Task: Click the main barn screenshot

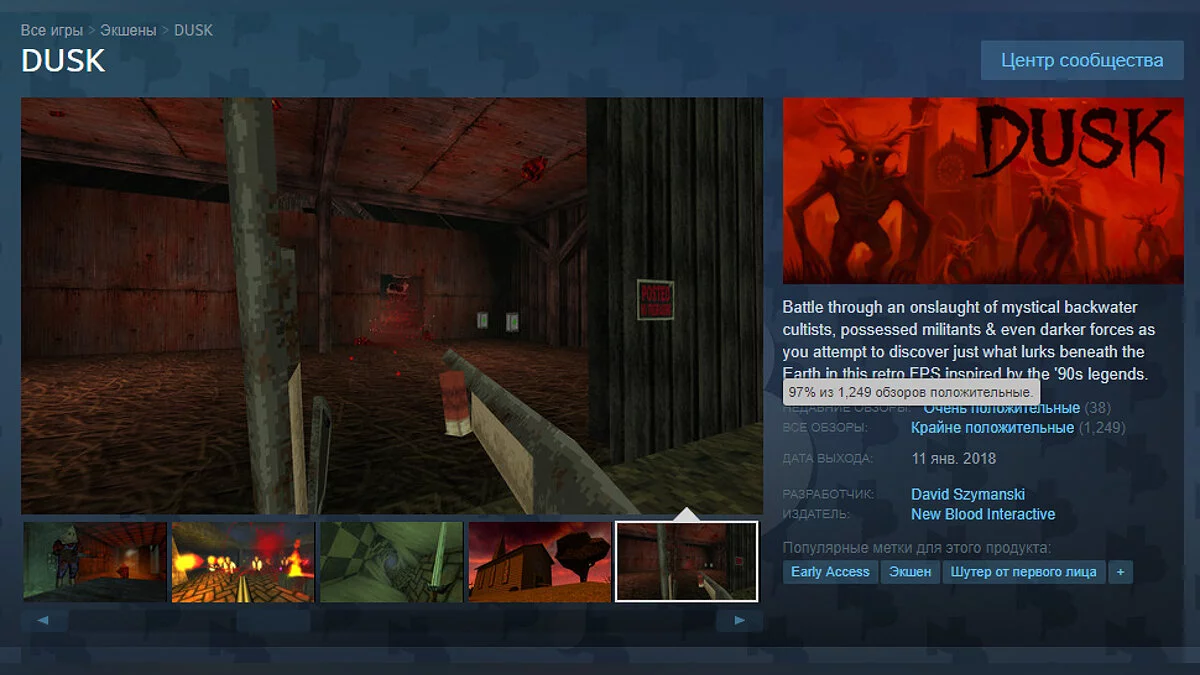Action: [x=391, y=306]
